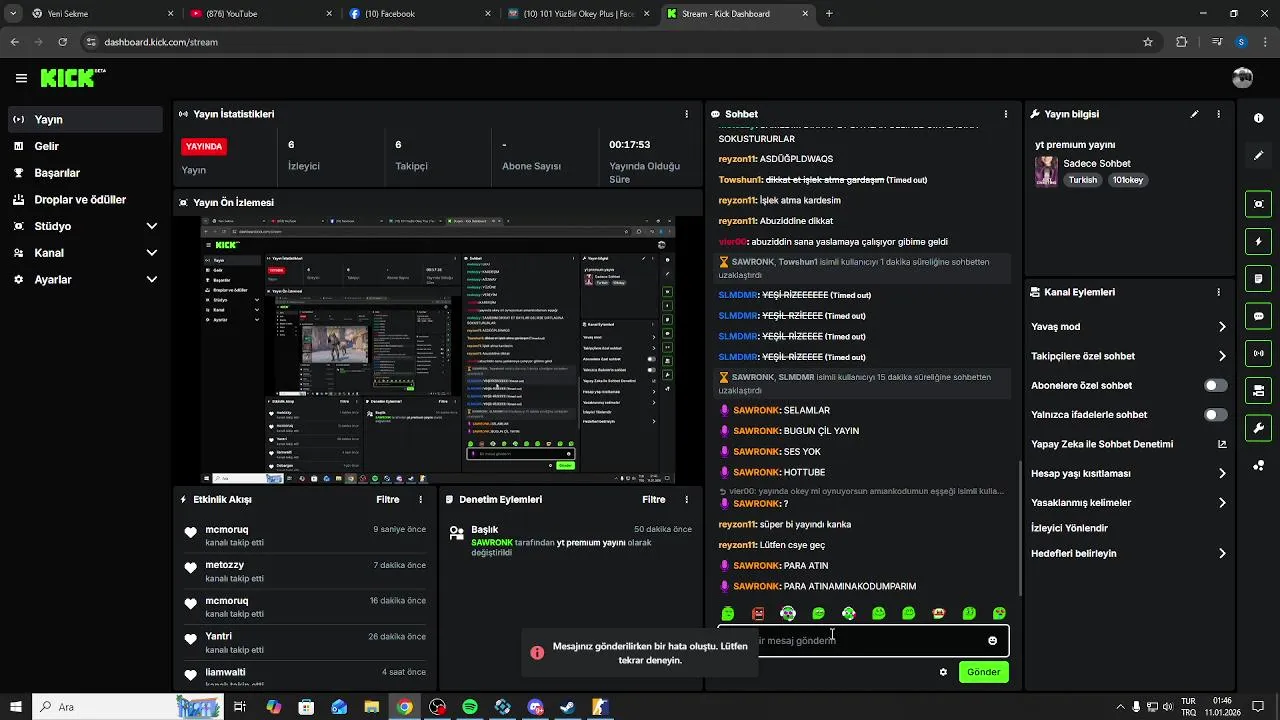Toggle the chat bubble widget icon in right sidebar
1280x720 pixels.
coord(1258,315)
